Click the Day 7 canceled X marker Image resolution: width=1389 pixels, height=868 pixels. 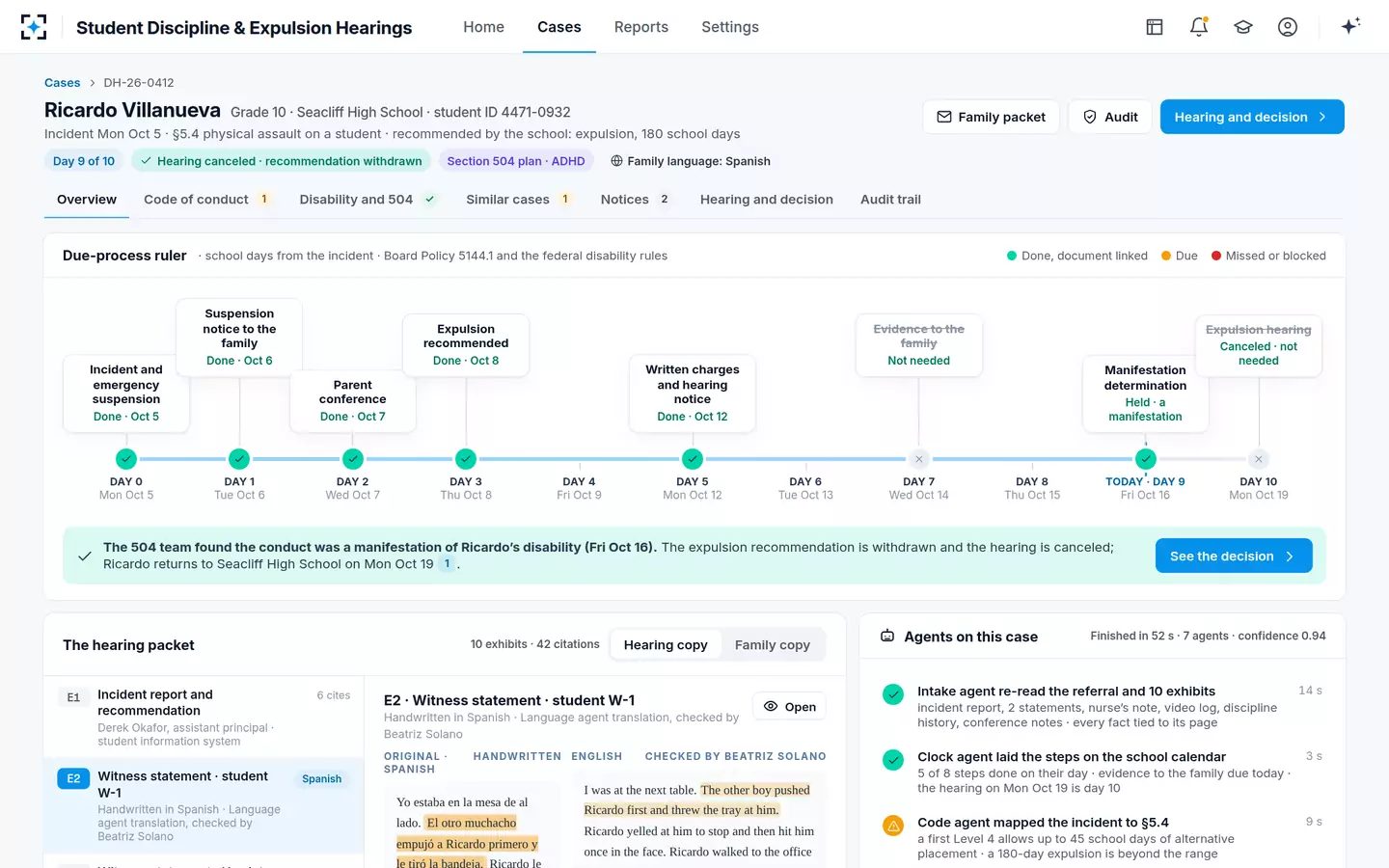point(919,459)
